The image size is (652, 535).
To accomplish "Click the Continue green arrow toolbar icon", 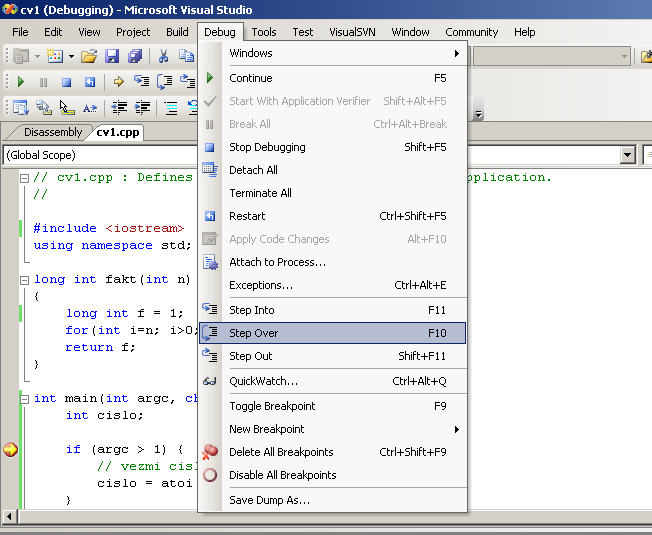I will [20, 82].
